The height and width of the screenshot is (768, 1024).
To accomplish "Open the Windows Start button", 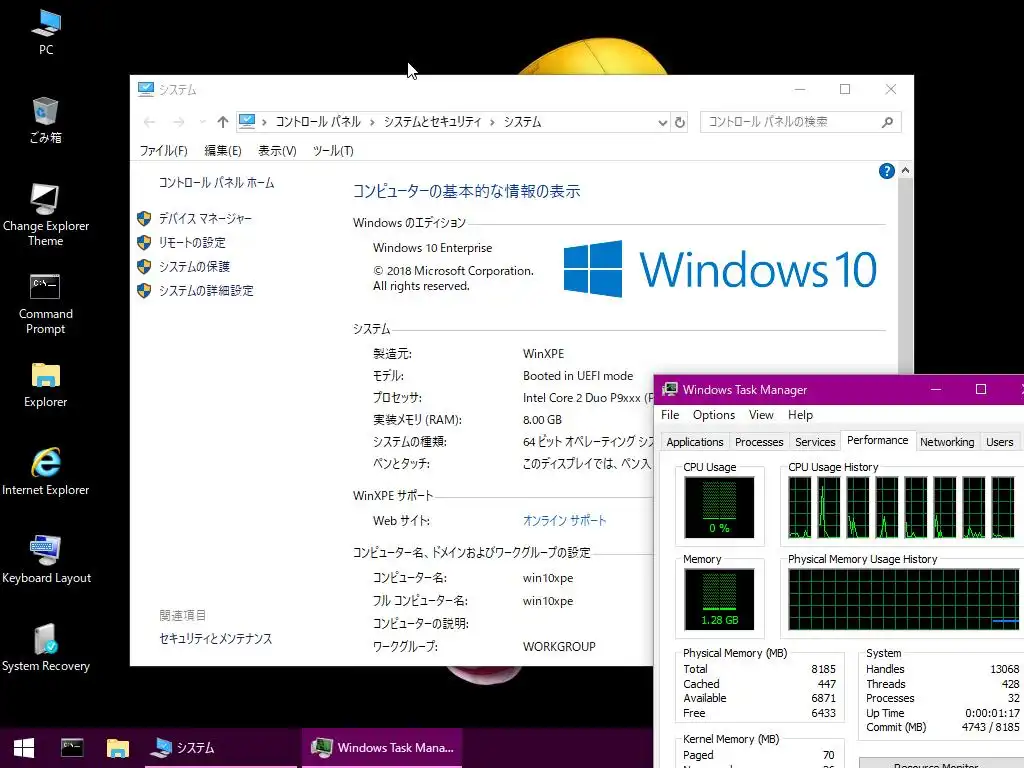I will pos(24,748).
